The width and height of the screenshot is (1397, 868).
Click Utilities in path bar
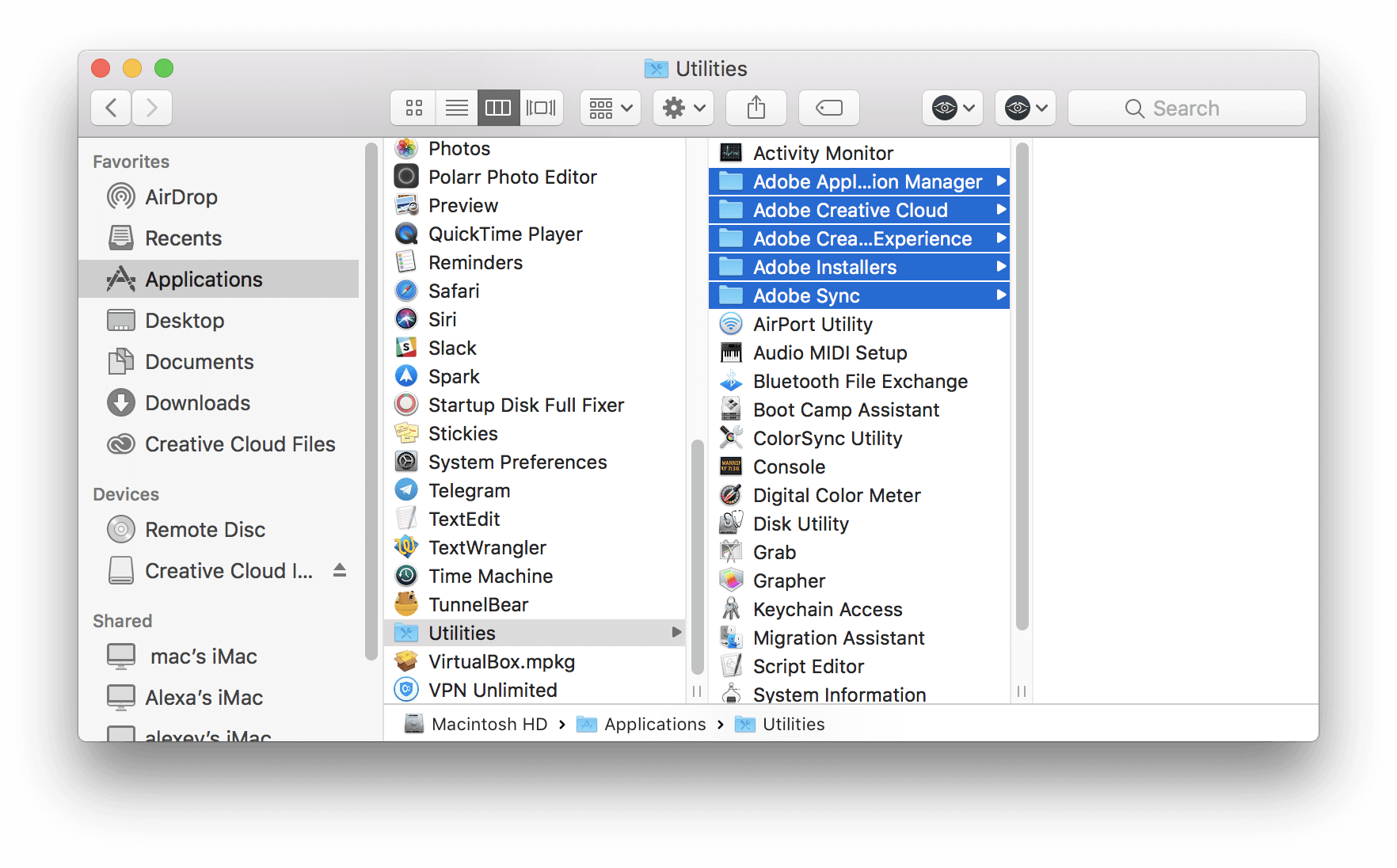click(780, 724)
